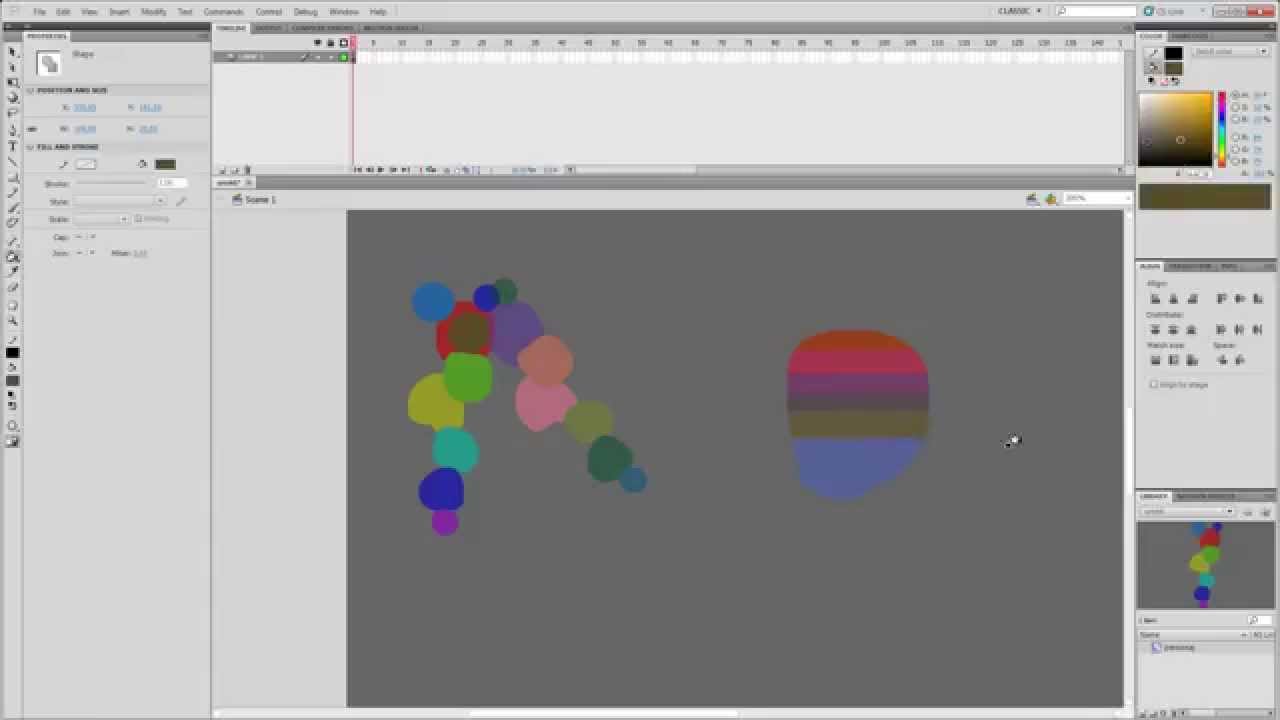Collapse the Position and Size section
The width and height of the screenshot is (1280, 720).
pyautogui.click(x=30, y=91)
